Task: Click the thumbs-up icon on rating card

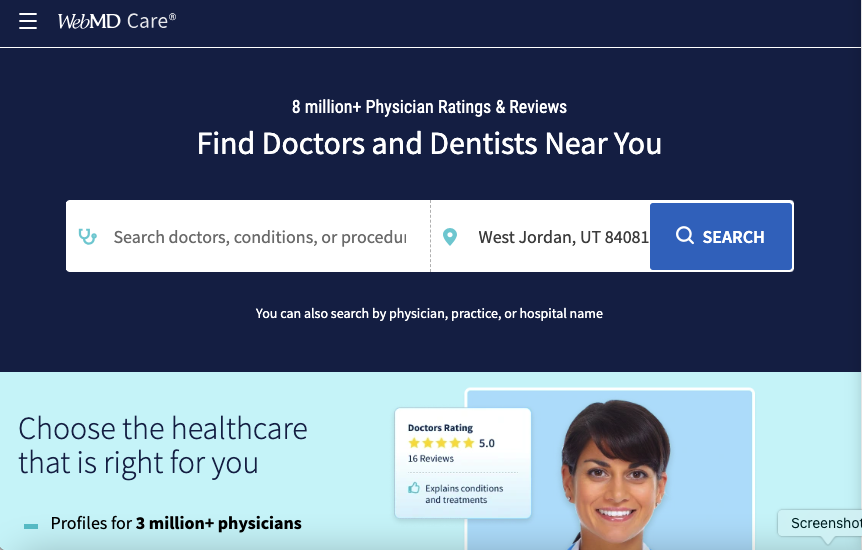Action: tap(414, 488)
